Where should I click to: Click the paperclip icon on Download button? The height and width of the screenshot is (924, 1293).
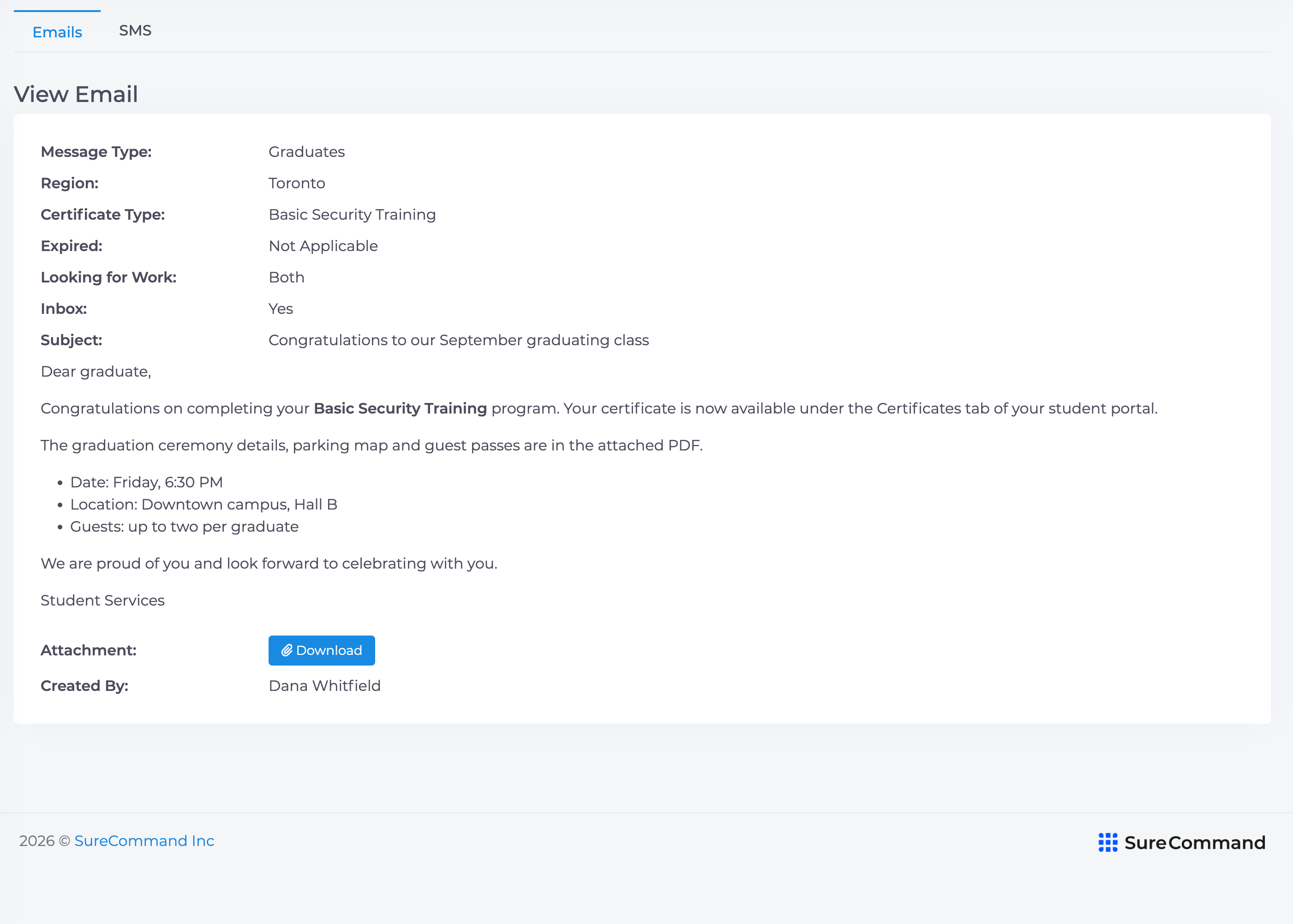coord(287,650)
